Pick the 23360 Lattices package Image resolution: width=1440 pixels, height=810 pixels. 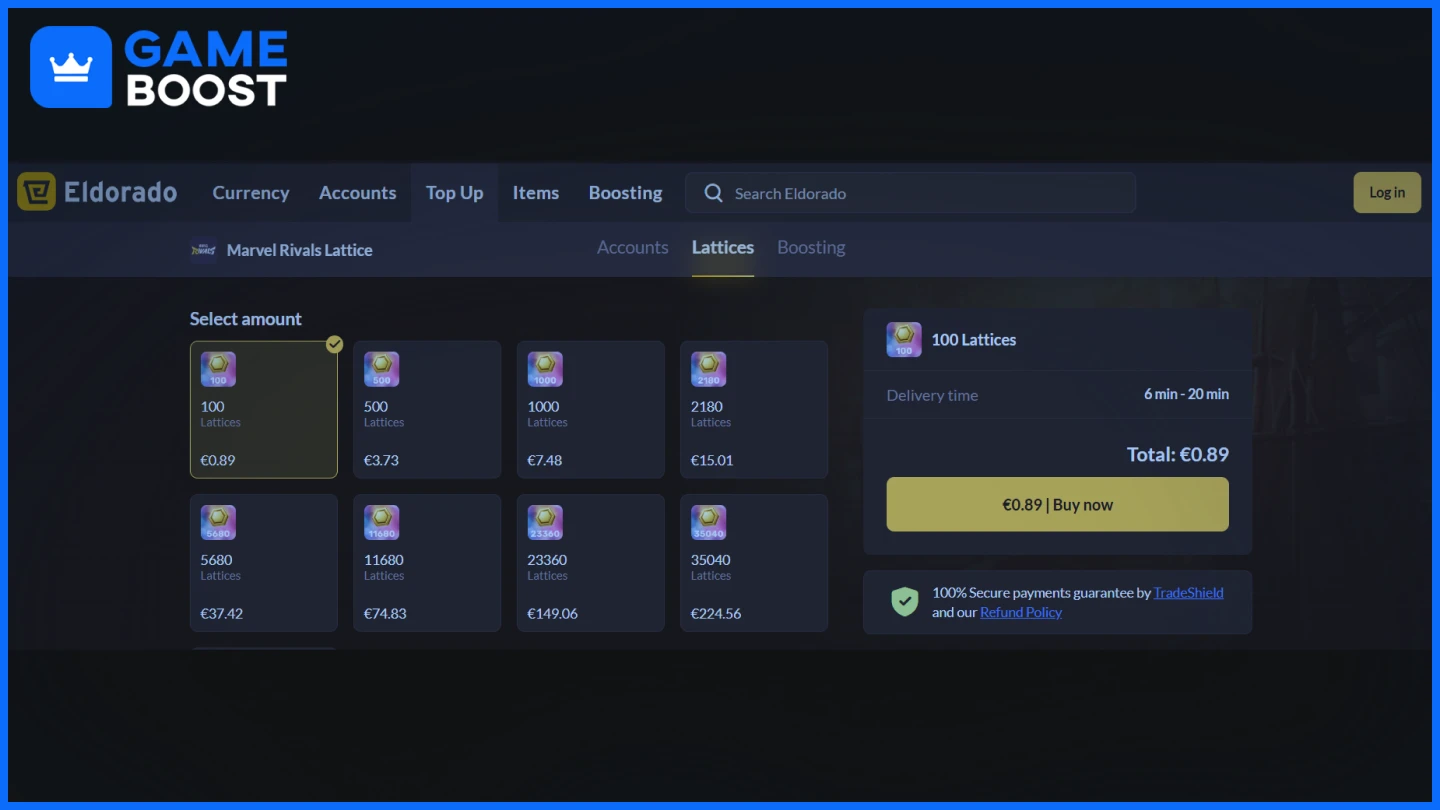pyautogui.click(x=590, y=563)
